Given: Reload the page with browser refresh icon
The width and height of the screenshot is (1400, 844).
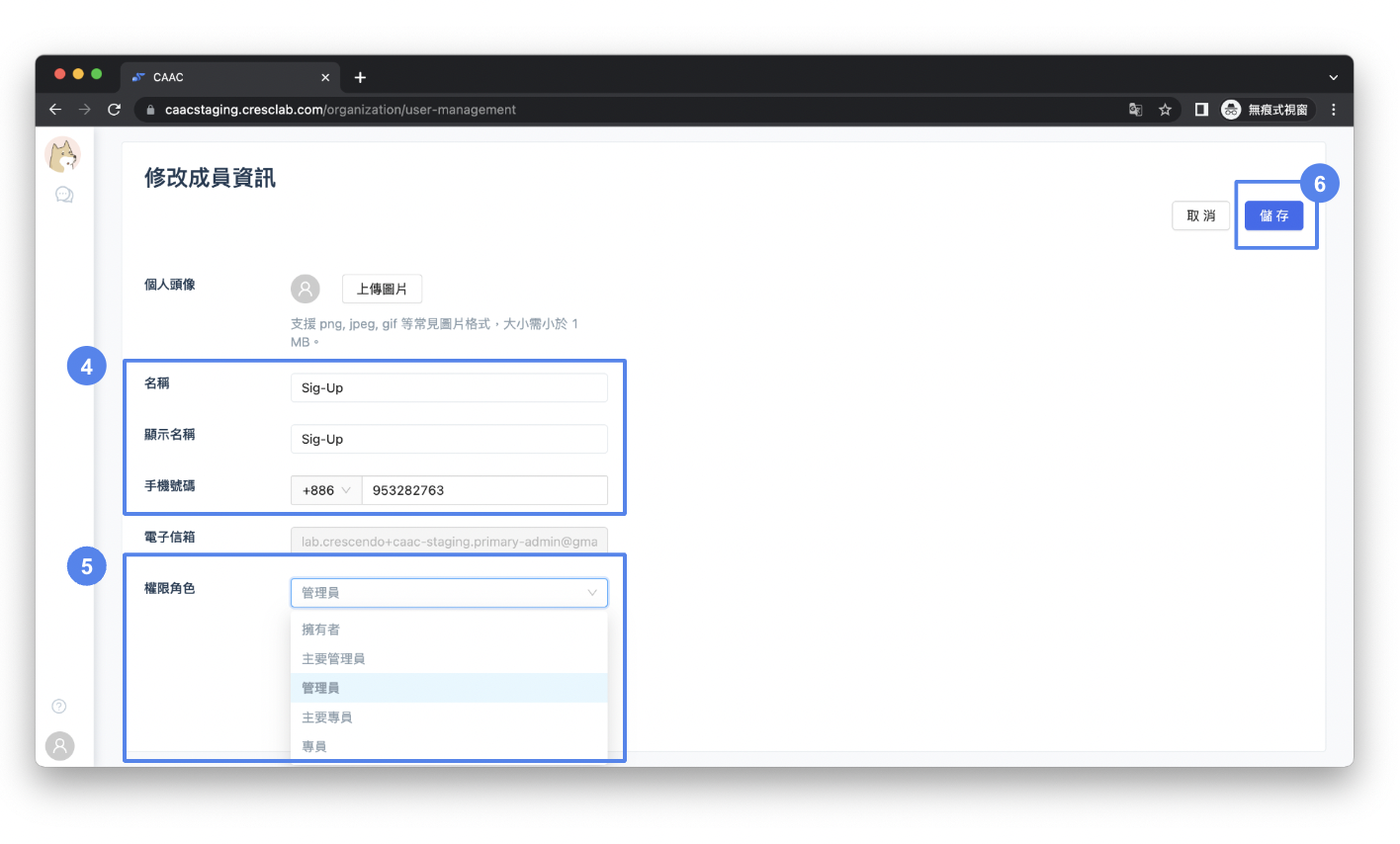Looking at the screenshot, I should [x=114, y=110].
